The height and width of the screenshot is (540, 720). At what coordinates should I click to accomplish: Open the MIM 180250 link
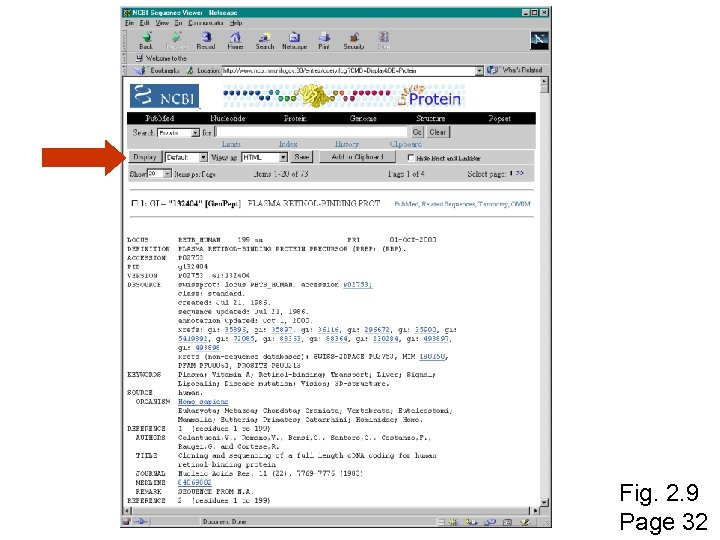point(433,356)
